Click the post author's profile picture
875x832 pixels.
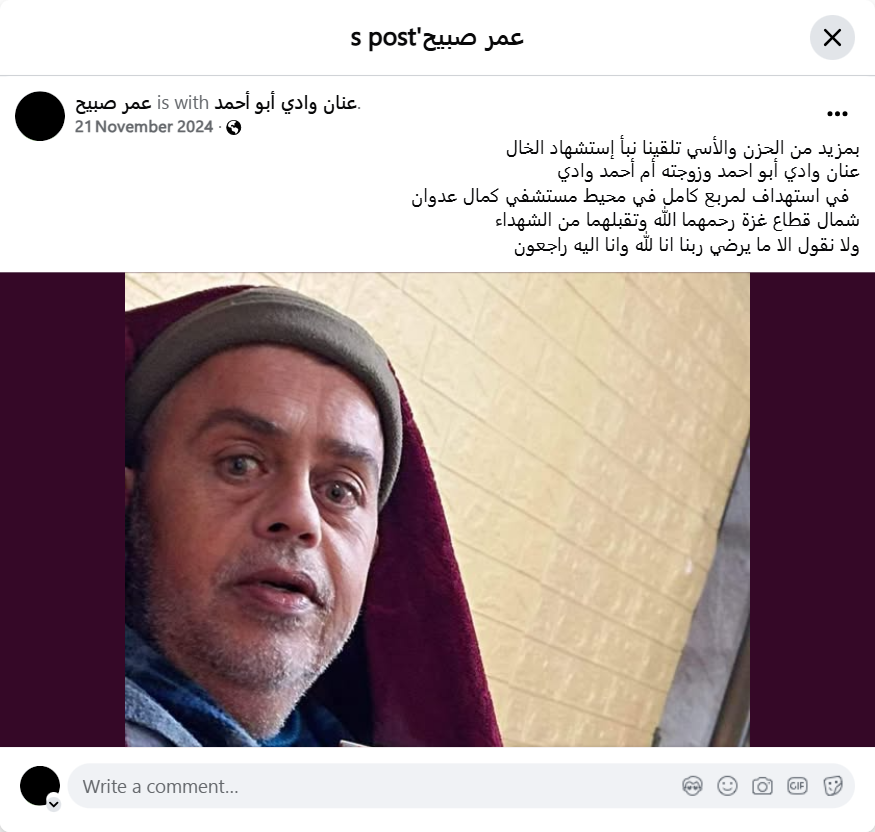pos(40,116)
